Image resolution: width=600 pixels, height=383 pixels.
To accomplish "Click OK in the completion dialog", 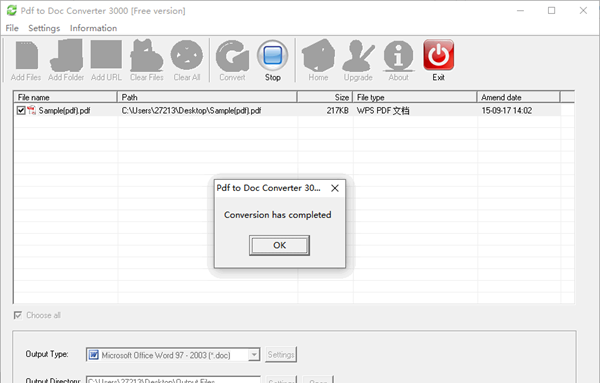I will point(279,245).
